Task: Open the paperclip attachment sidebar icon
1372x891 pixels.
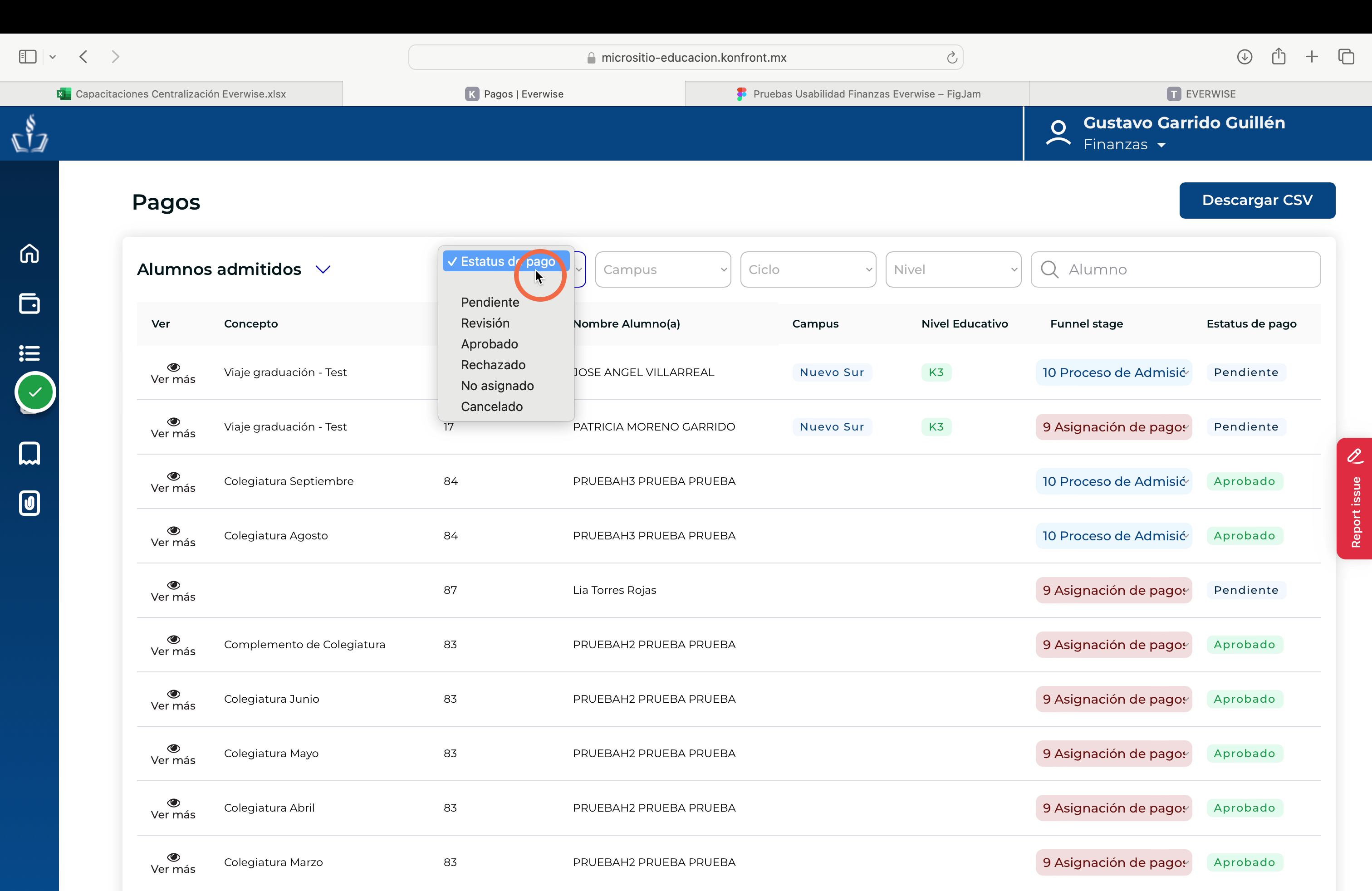Action: pos(29,503)
